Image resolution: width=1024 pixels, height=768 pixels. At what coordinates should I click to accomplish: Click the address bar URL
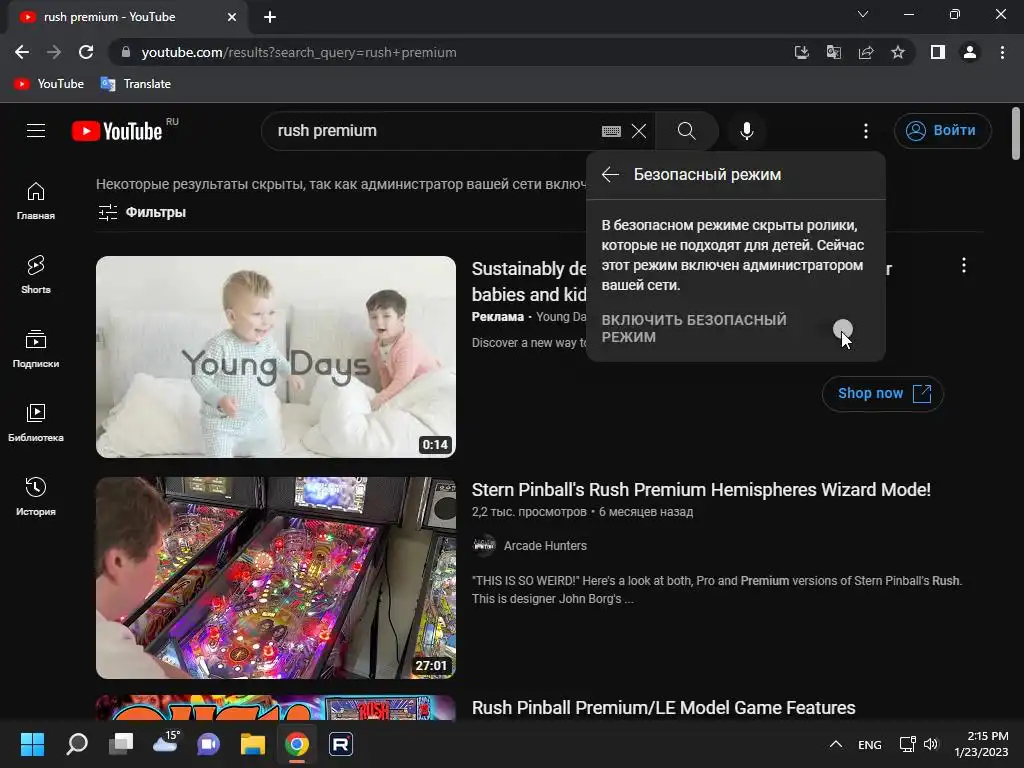click(x=298, y=52)
